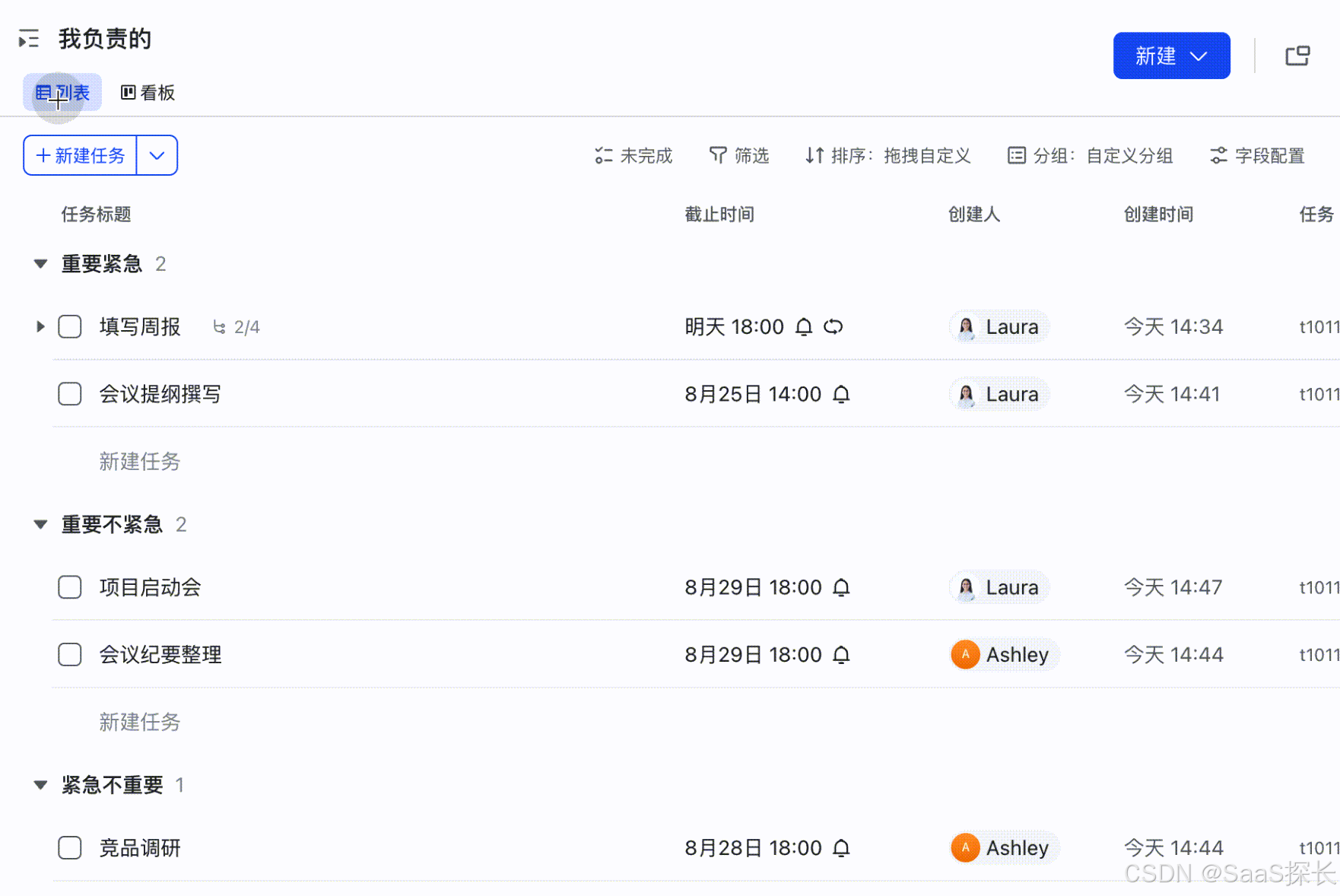Viewport: 1340px width, 896px height.
Task: Click the bell icon for 项目启动会
Action: point(841,587)
